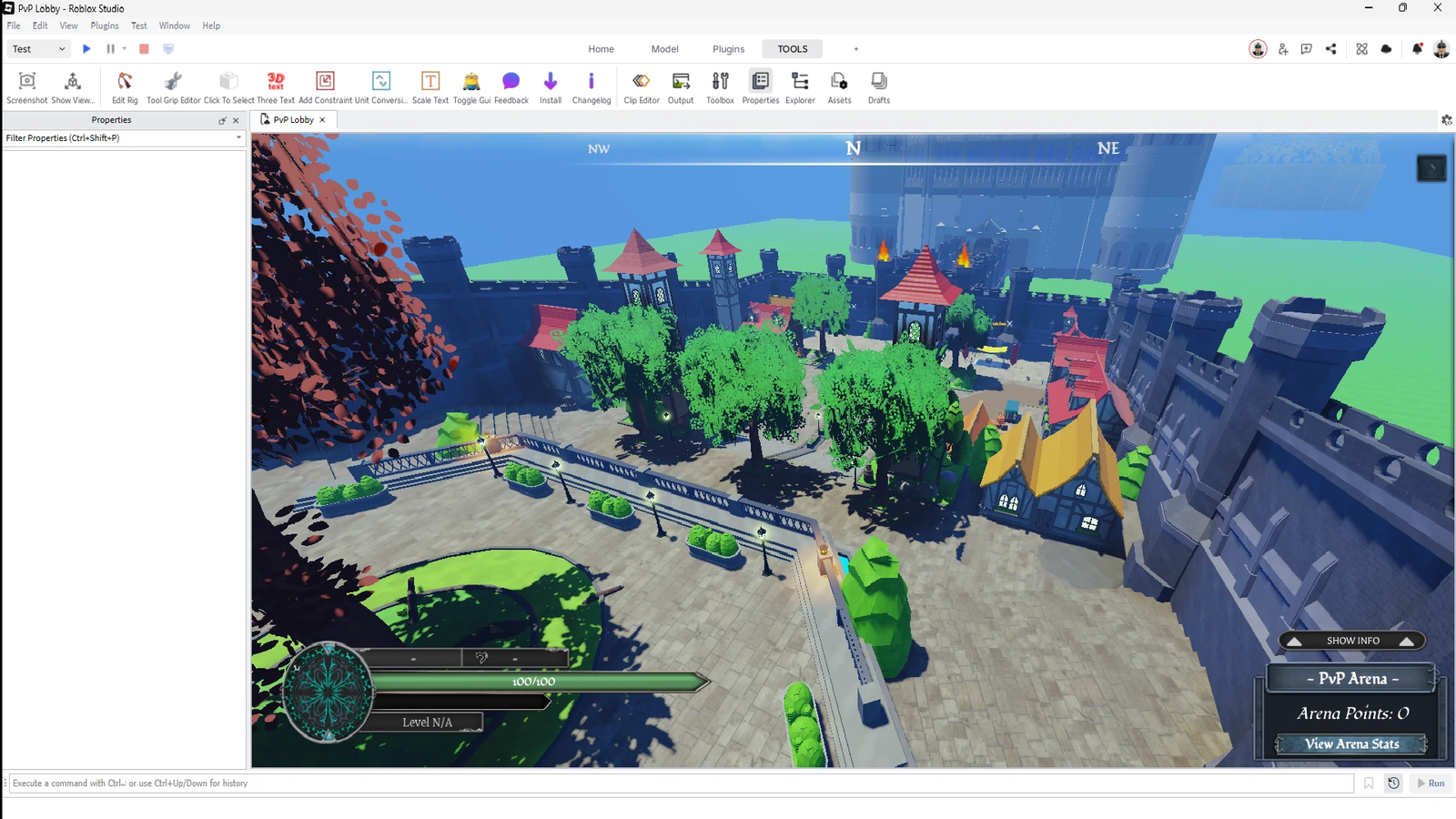Switch to the Plugins ribbon tab

[728, 49]
